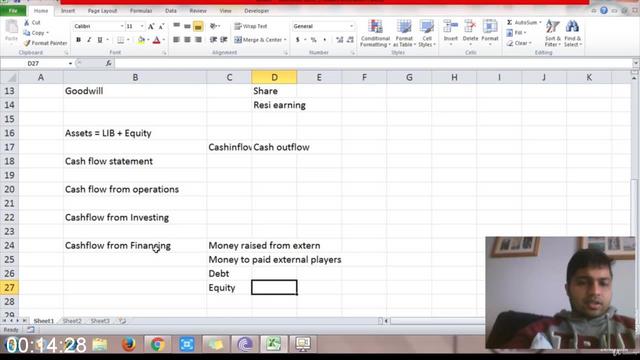The height and width of the screenshot is (360, 640).
Task: Click the AutoSum button
Action: (524, 22)
